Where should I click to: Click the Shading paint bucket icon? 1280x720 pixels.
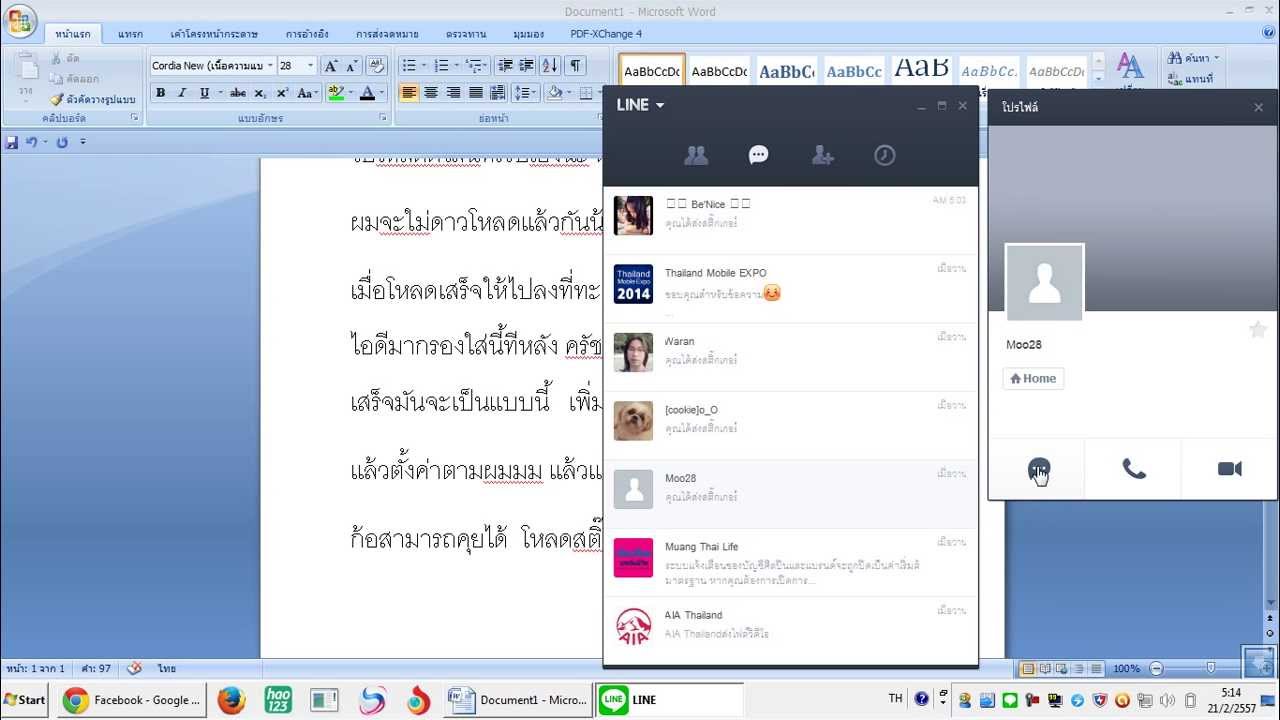click(555, 93)
